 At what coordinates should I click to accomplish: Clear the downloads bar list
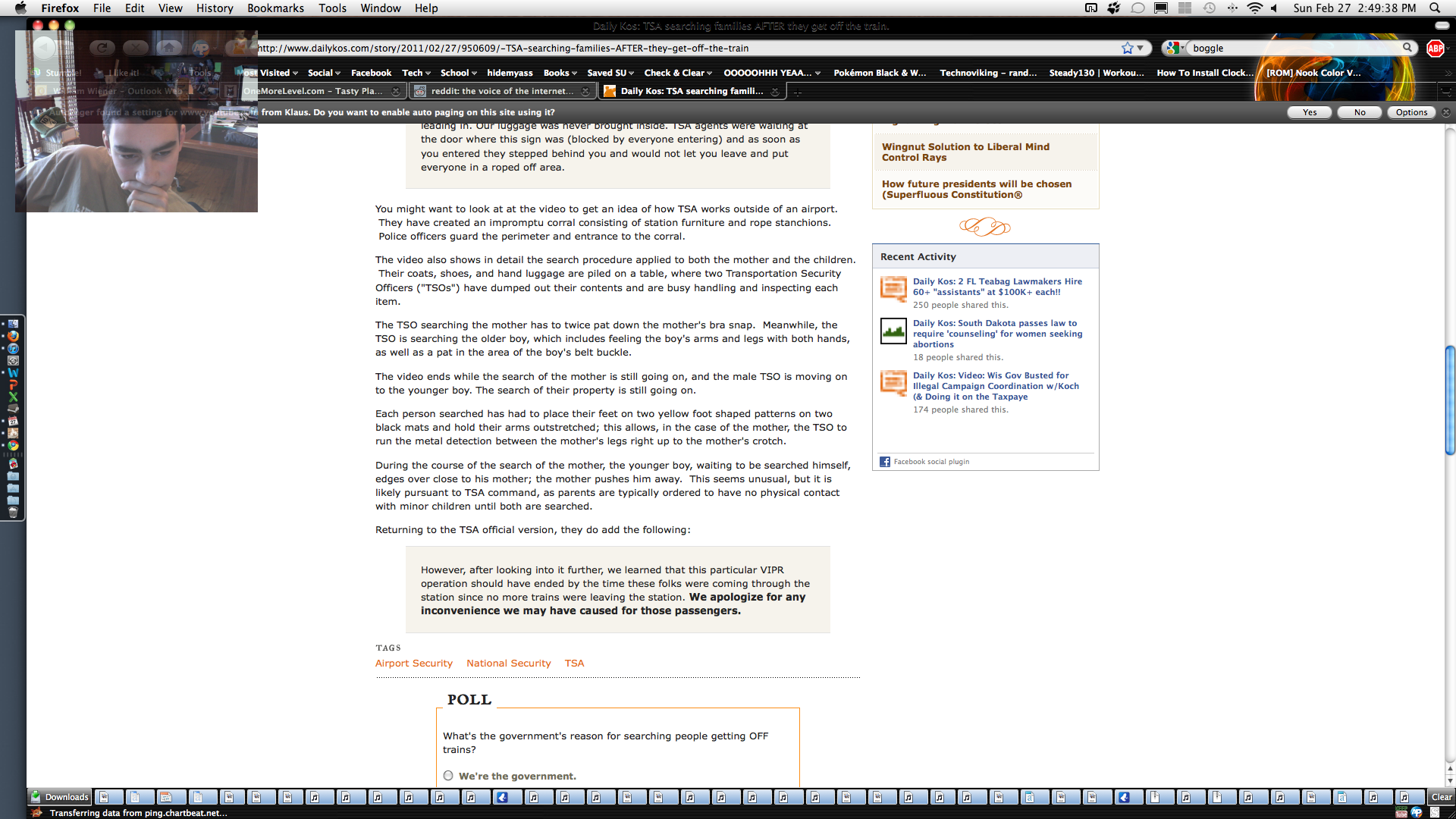pos(1441,797)
